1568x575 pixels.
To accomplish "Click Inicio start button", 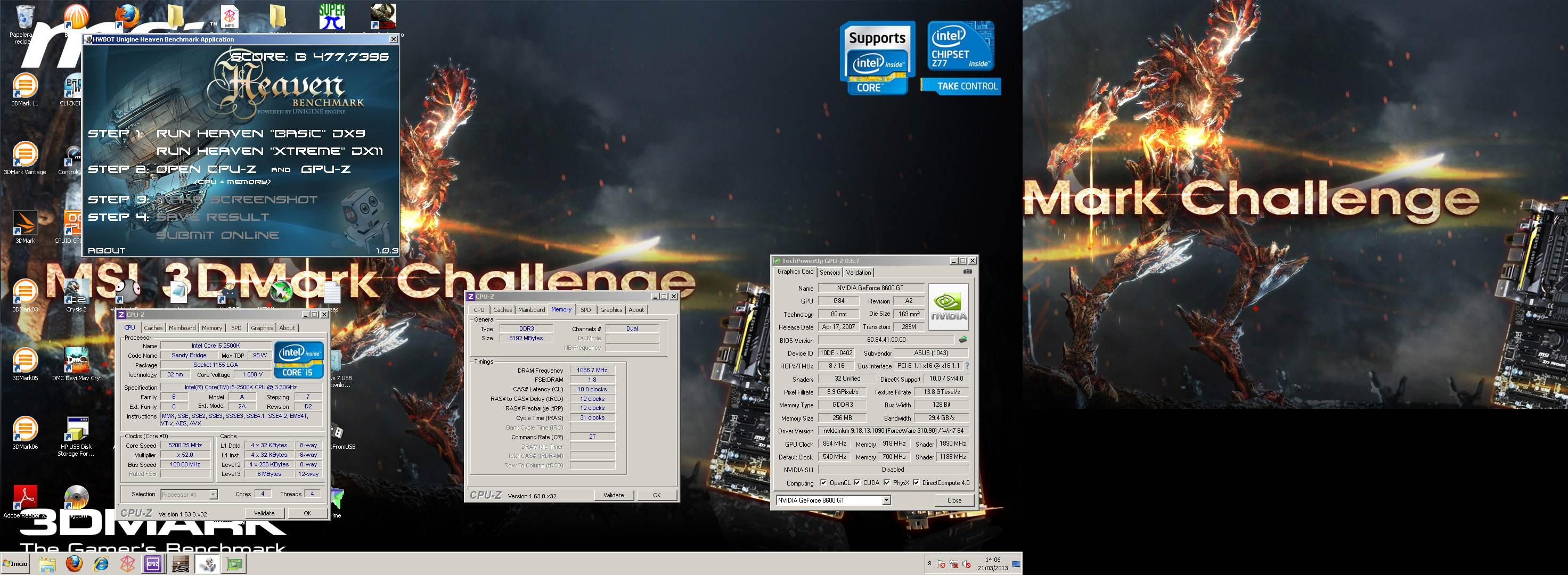I will [x=16, y=563].
